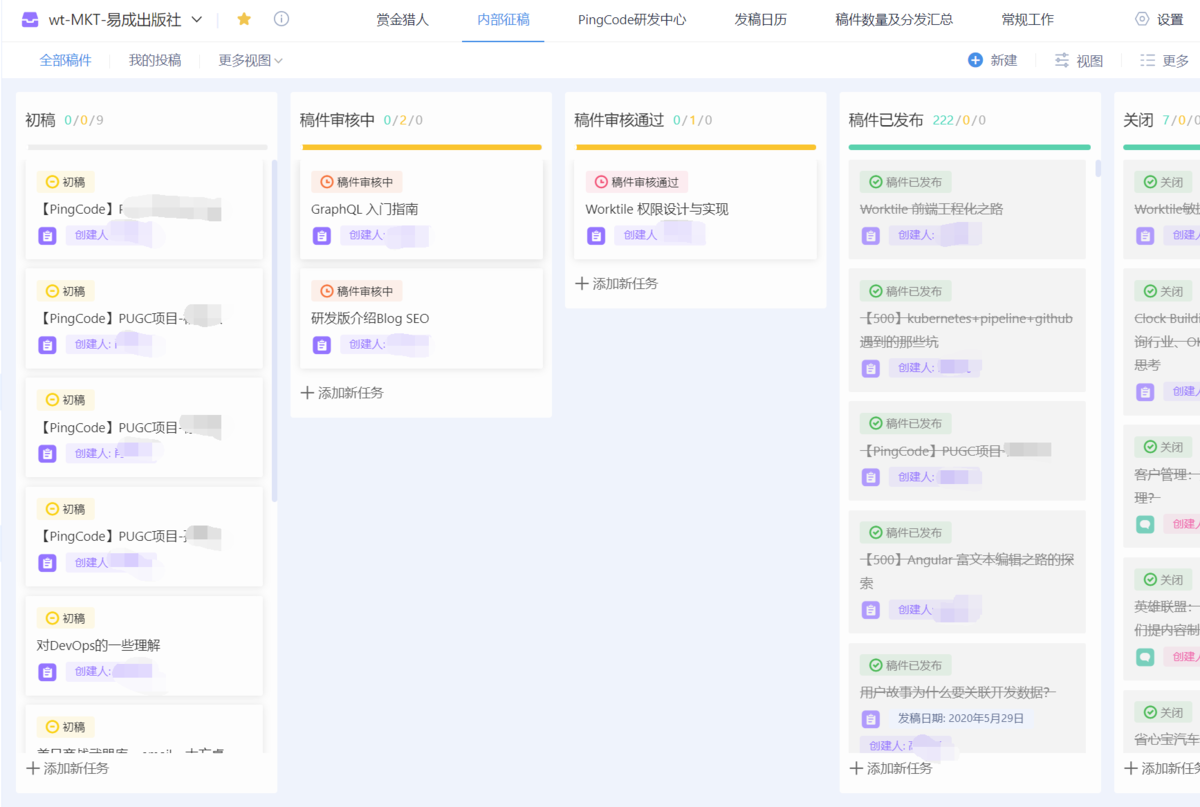
Task: Expand the 更多视图 dropdown
Action: [250, 60]
